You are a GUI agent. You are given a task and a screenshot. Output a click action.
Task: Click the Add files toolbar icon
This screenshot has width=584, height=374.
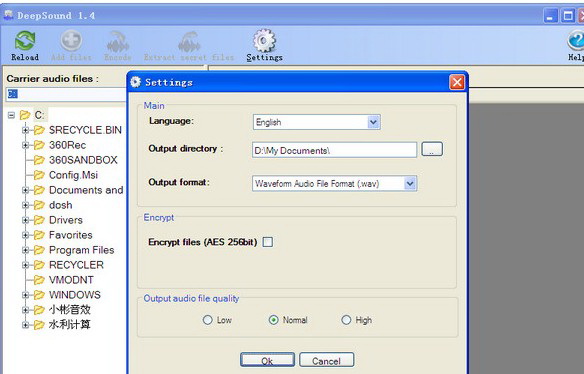click(x=71, y=40)
